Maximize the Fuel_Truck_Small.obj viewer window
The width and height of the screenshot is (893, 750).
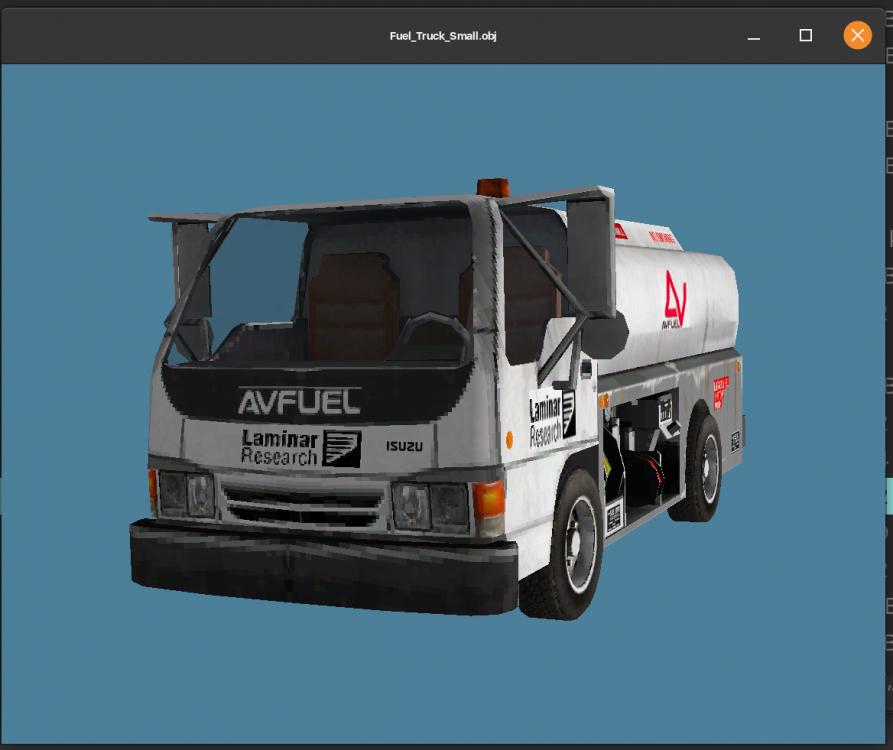(x=805, y=35)
